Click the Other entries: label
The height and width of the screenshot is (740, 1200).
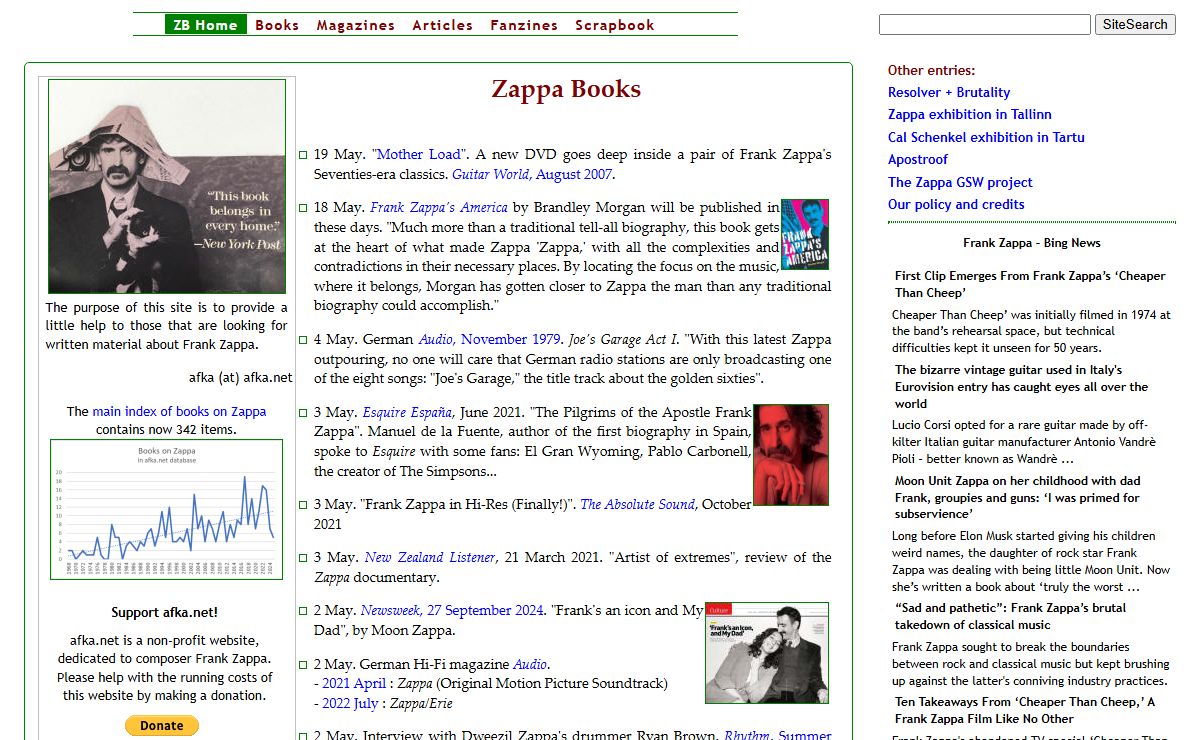[931, 70]
